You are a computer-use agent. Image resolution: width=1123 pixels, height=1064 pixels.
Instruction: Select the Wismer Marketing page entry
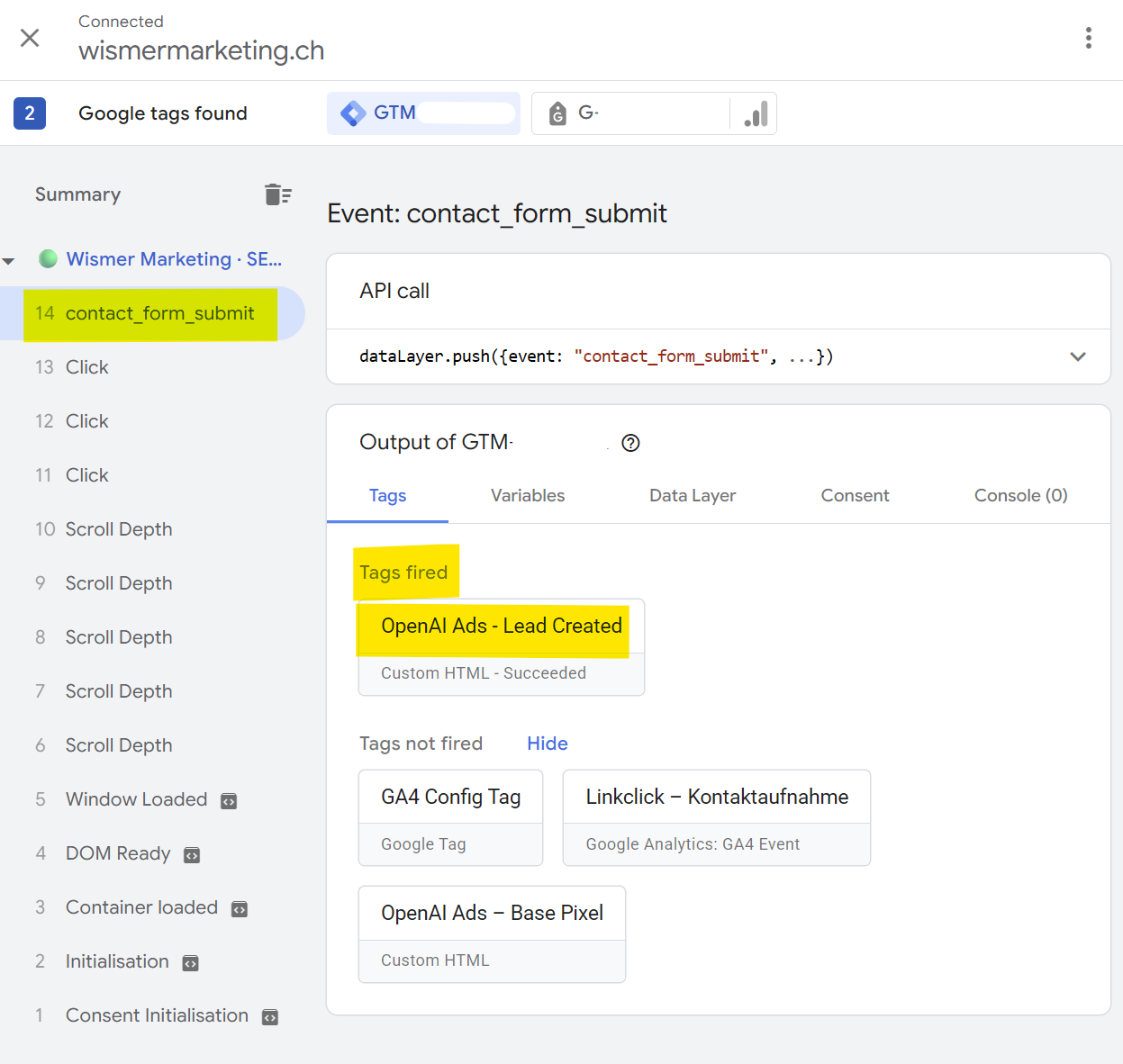coord(174,259)
